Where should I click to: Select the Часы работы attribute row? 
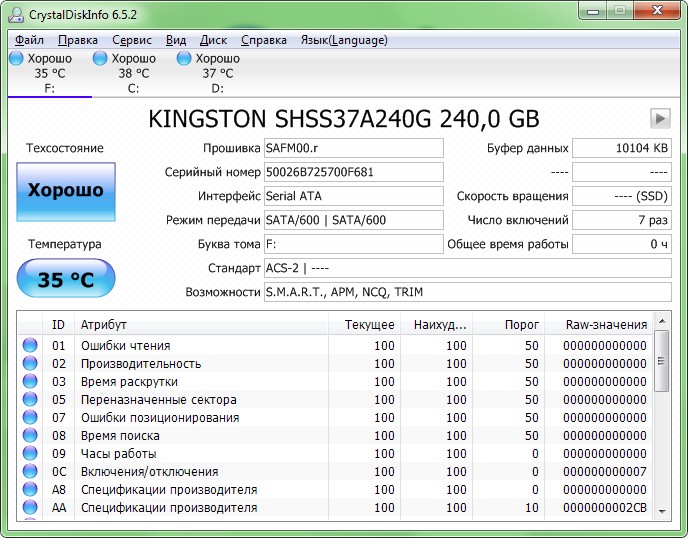(336, 453)
